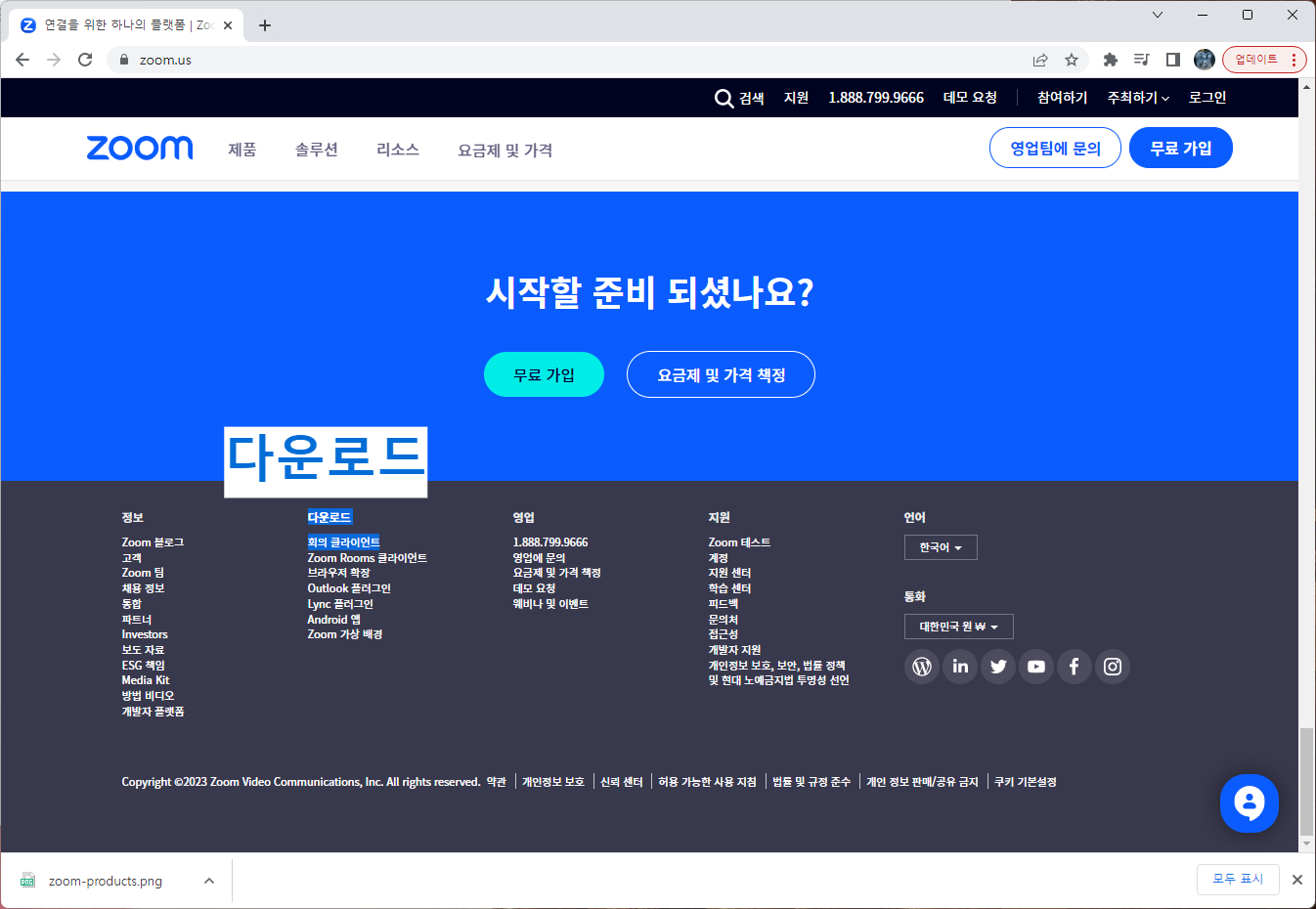Open the 웨비나 및 이벤트 footer link
1316x909 pixels.
pyautogui.click(x=550, y=604)
